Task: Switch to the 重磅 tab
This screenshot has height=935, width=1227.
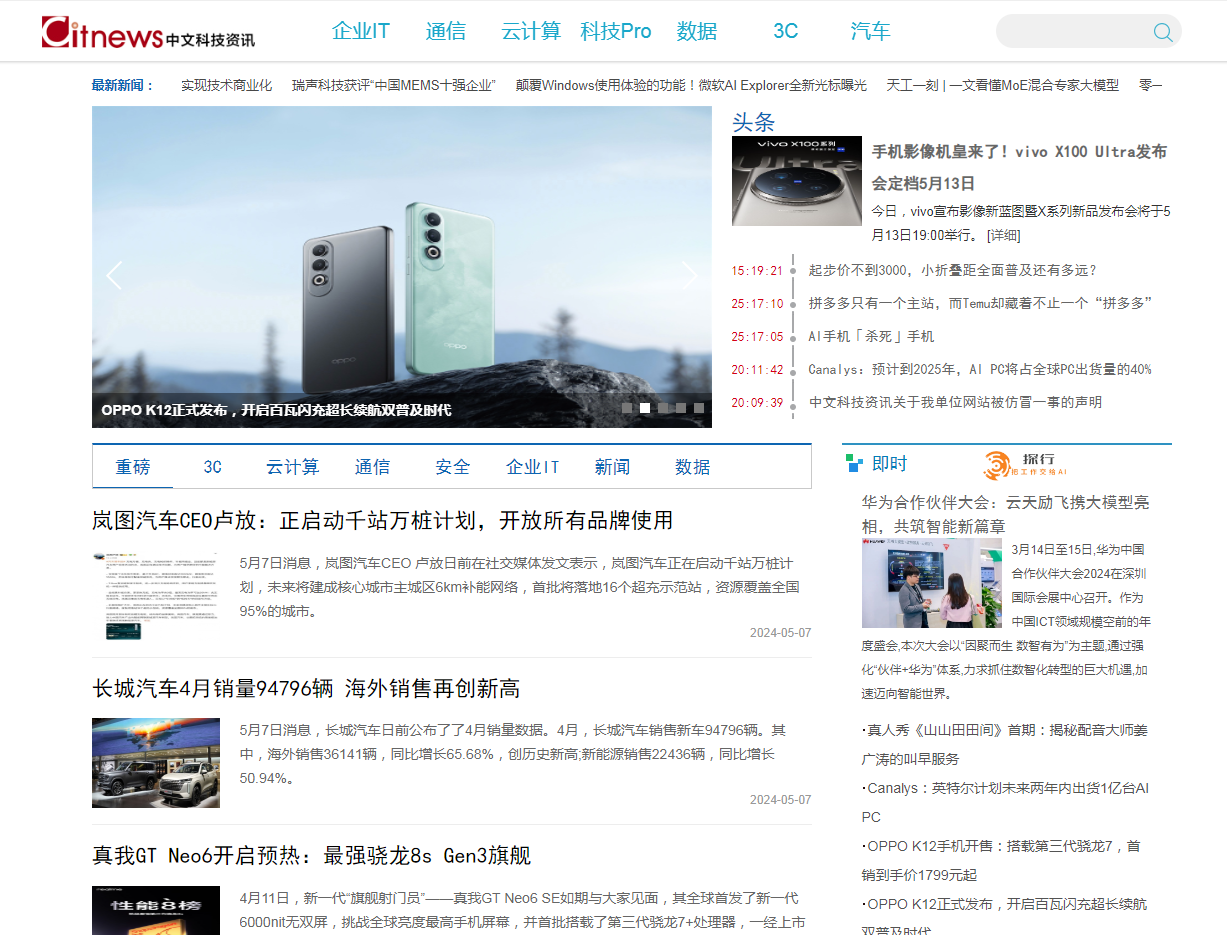Action: (133, 467)
